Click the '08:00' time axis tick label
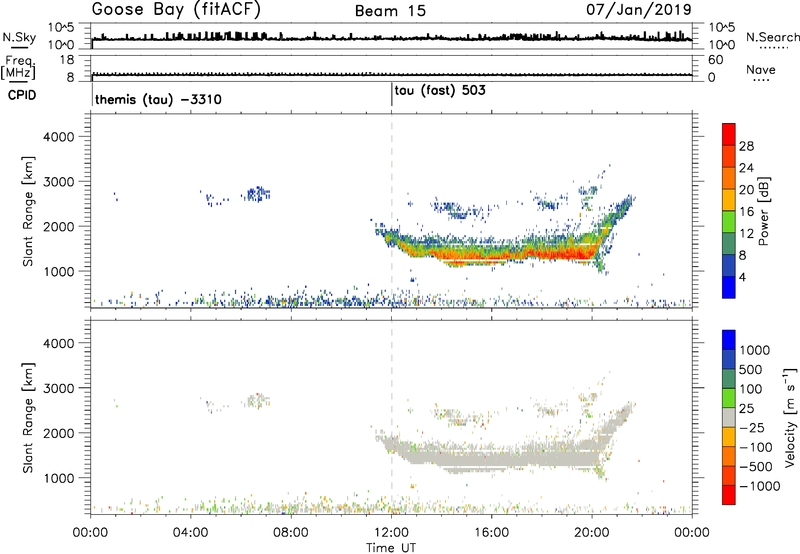 pyautogui.click(x=291, y=532)
